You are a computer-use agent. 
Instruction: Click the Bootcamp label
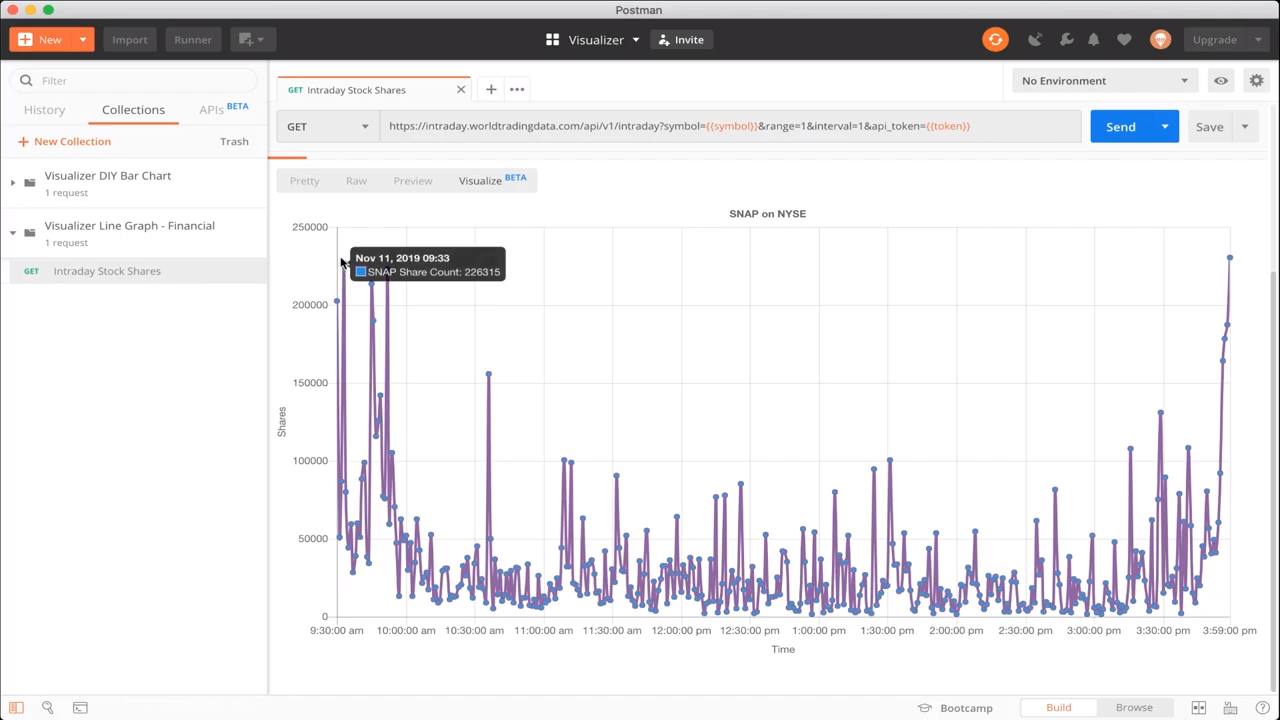[x=966, y=708]
